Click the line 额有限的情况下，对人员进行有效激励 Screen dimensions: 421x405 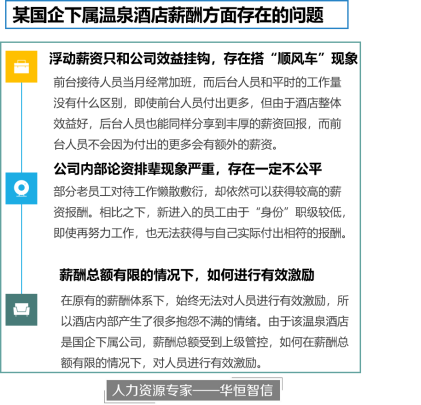161,363
